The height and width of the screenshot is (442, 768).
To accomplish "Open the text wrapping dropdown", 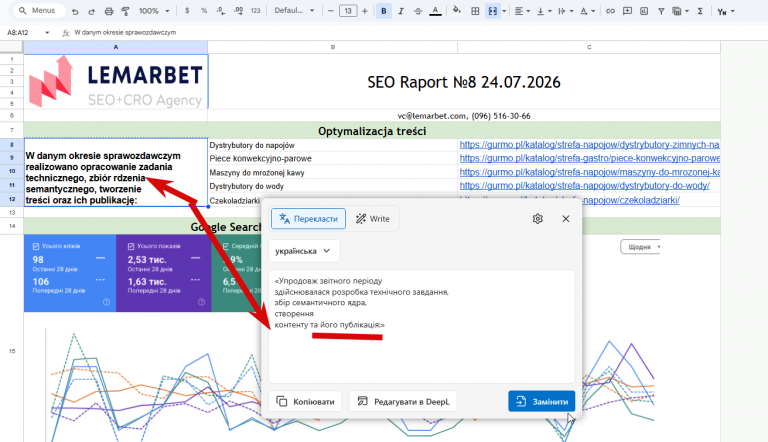I will tap(565, 11).
